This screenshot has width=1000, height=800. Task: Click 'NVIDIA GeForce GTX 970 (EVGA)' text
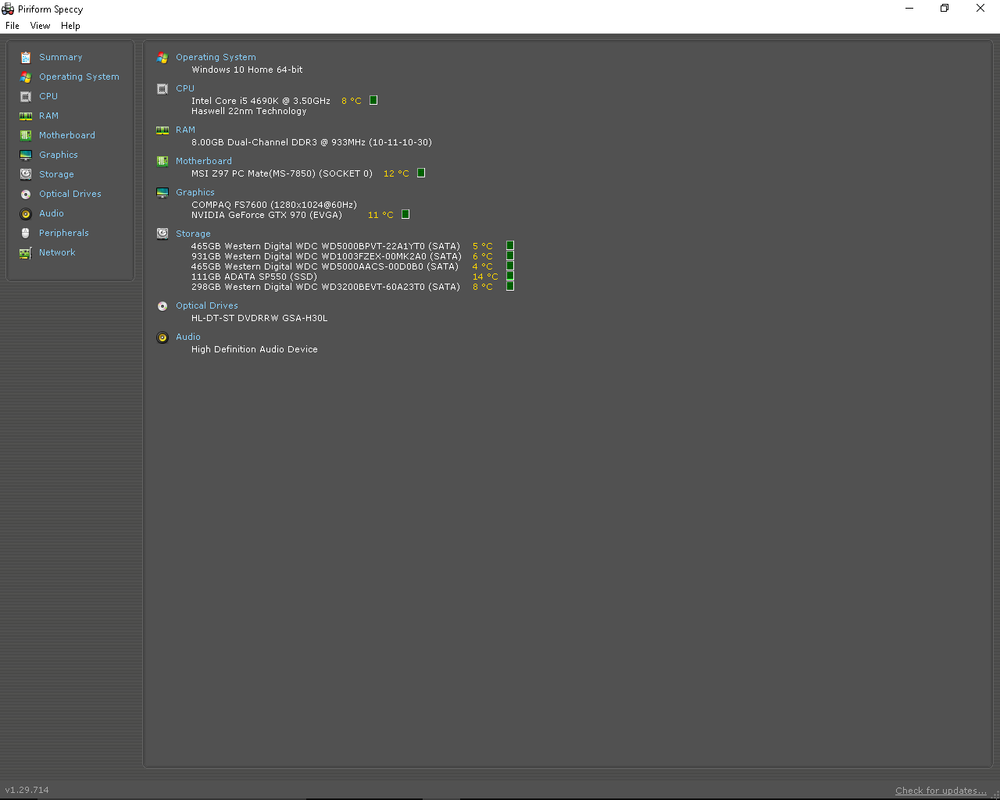pyautogui.click(x=267, y=215)
